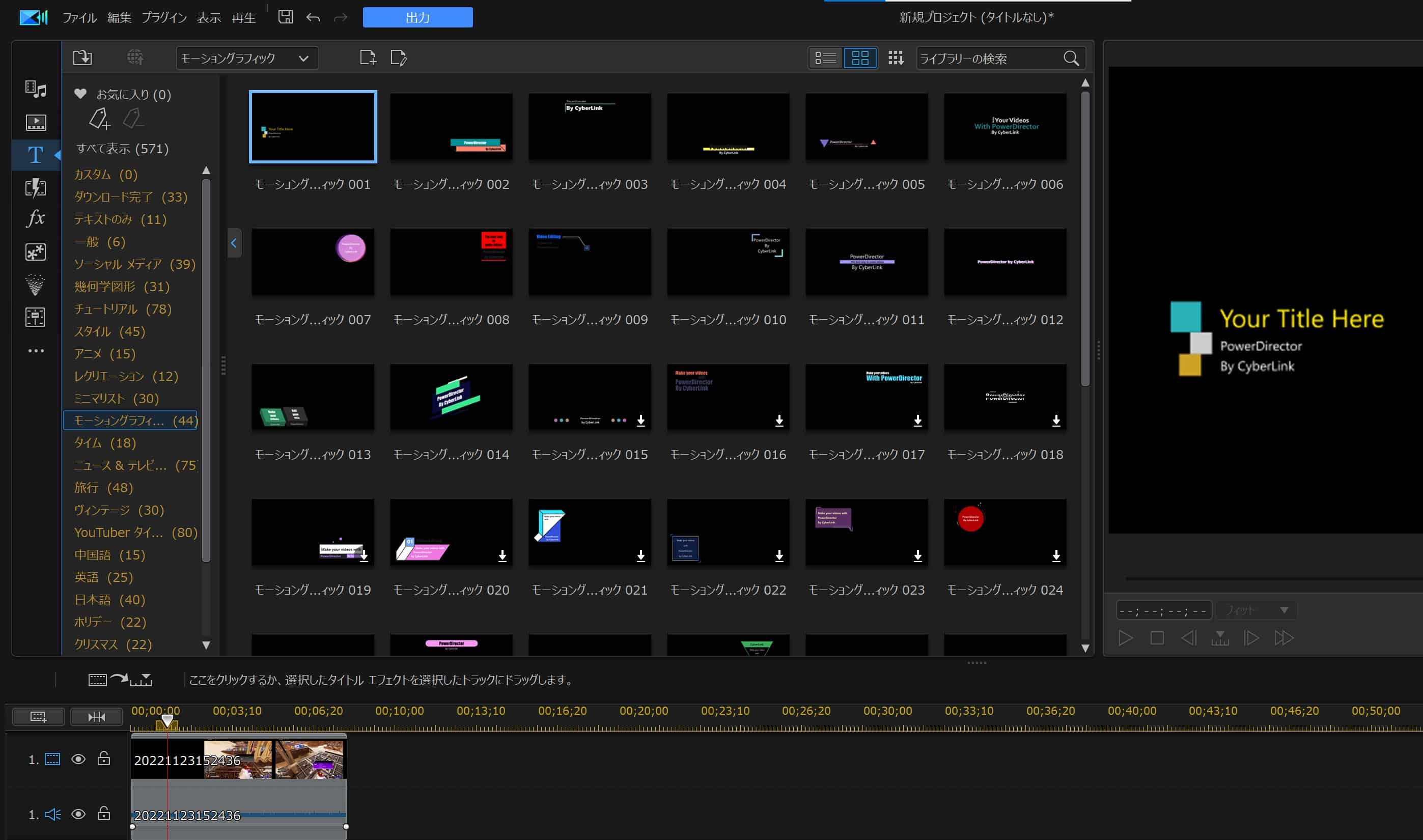Select the ソーシャル メディア (39) category
1423x840 pixels.
click(x=134, y=264)
